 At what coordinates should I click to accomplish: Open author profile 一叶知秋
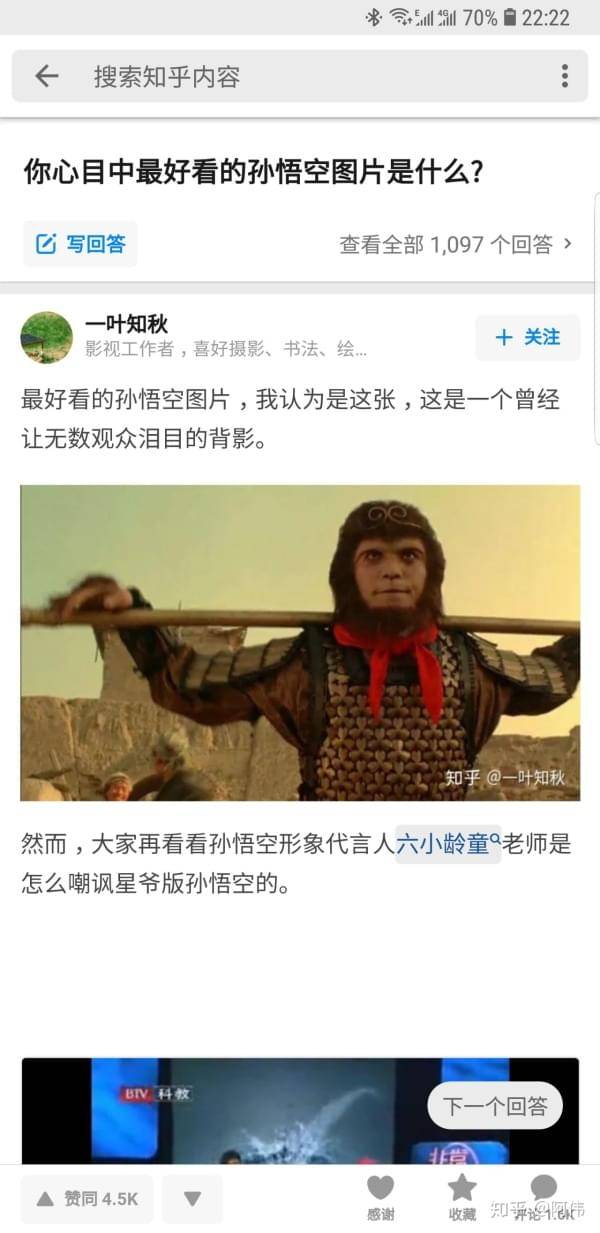point(126,323)
